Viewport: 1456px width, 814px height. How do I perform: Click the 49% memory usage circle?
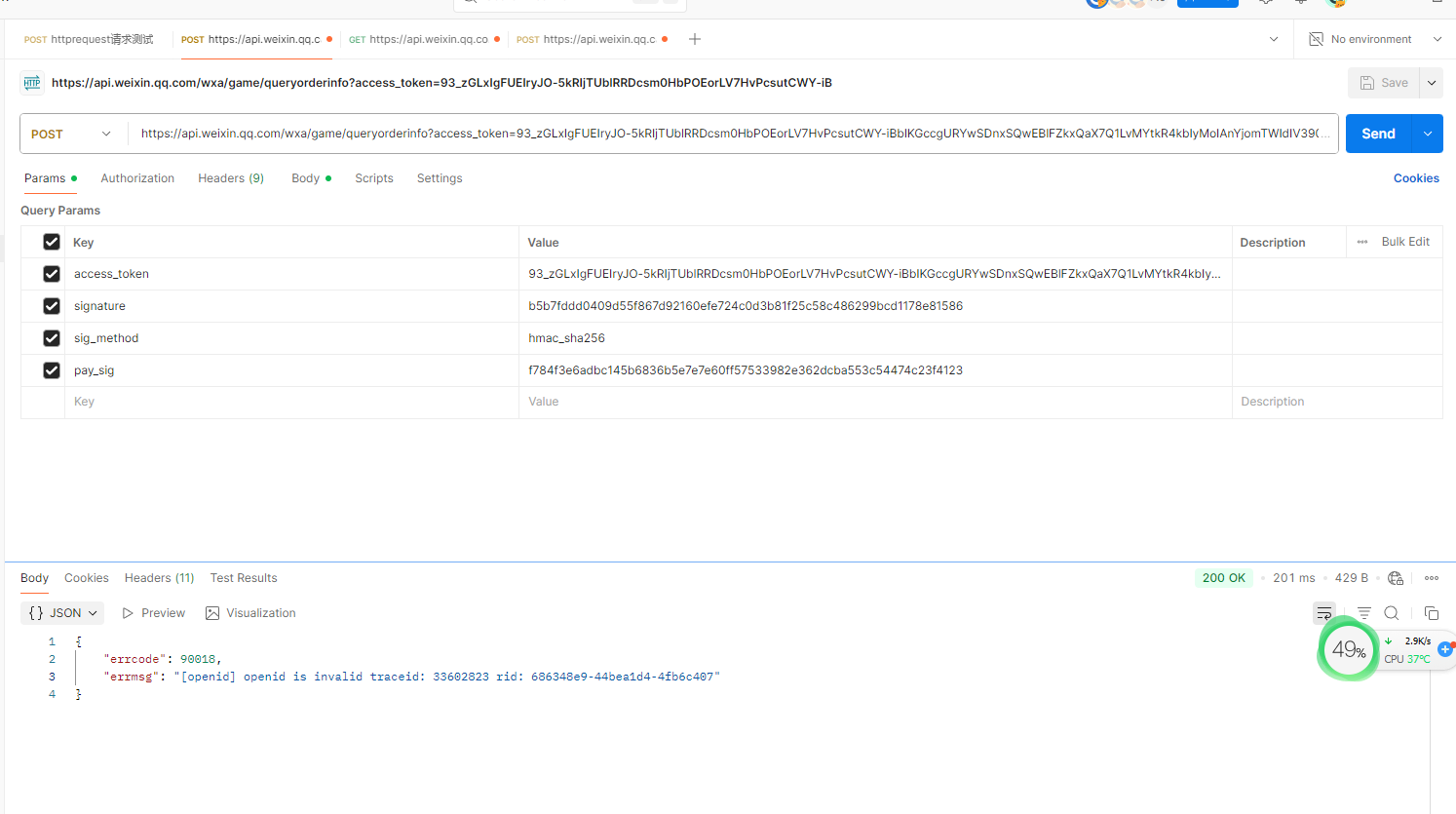1349,649
